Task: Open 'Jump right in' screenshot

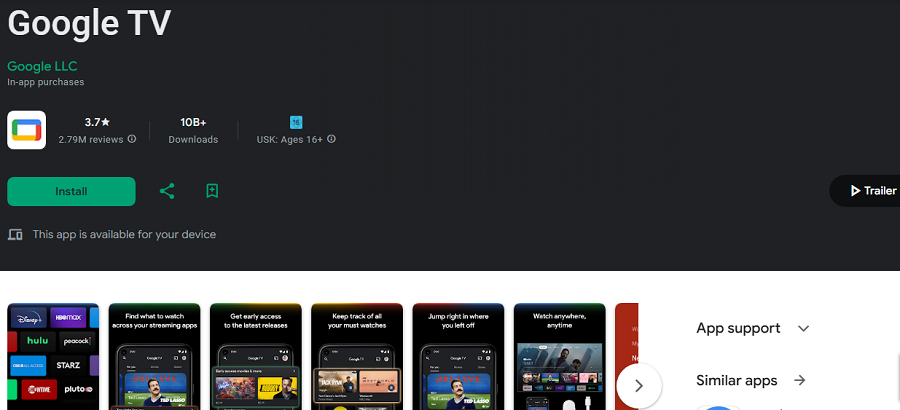Action: coord(458,357)
